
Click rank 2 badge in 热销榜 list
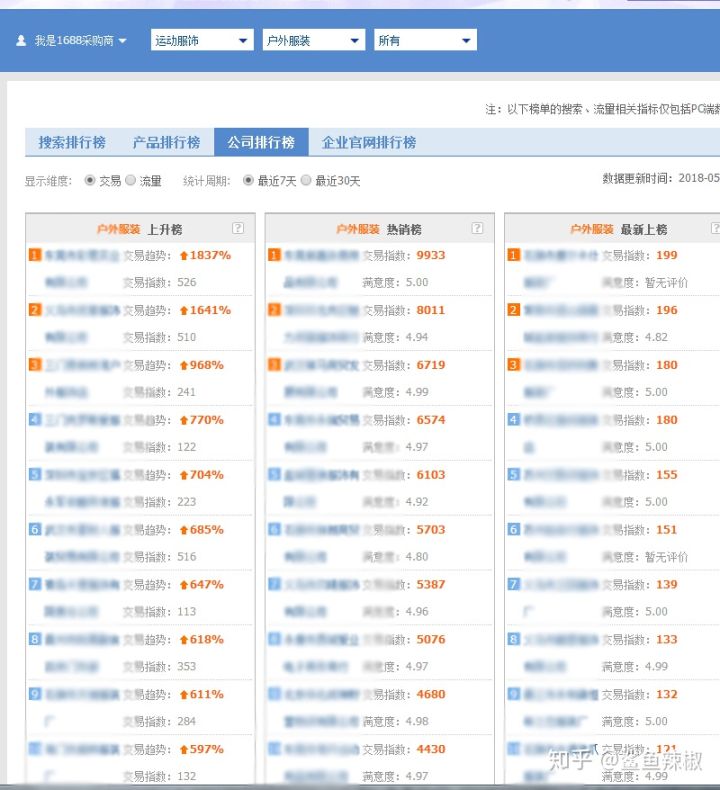click(x=274, y=310)
